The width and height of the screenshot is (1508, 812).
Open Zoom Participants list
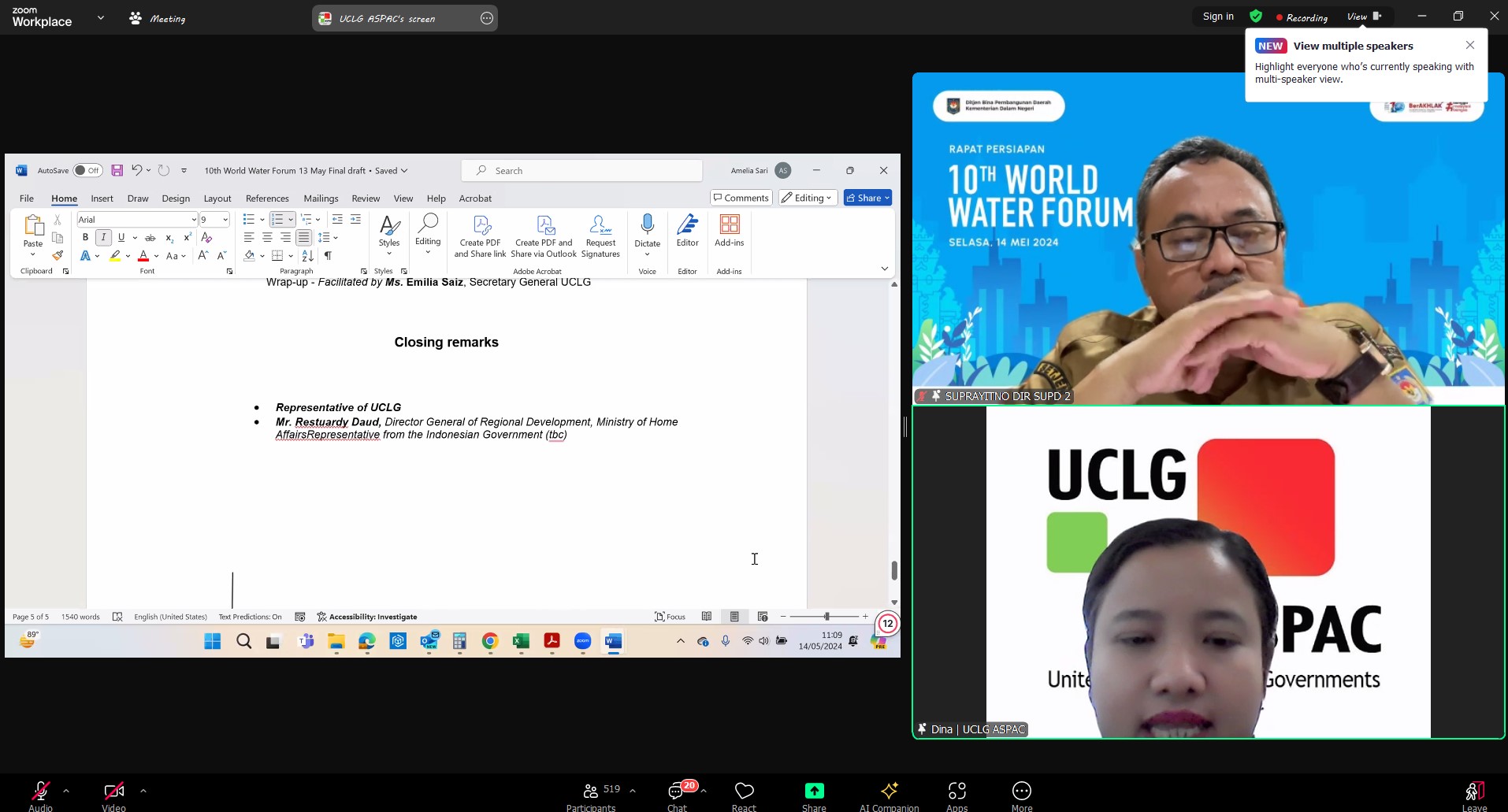592,796
